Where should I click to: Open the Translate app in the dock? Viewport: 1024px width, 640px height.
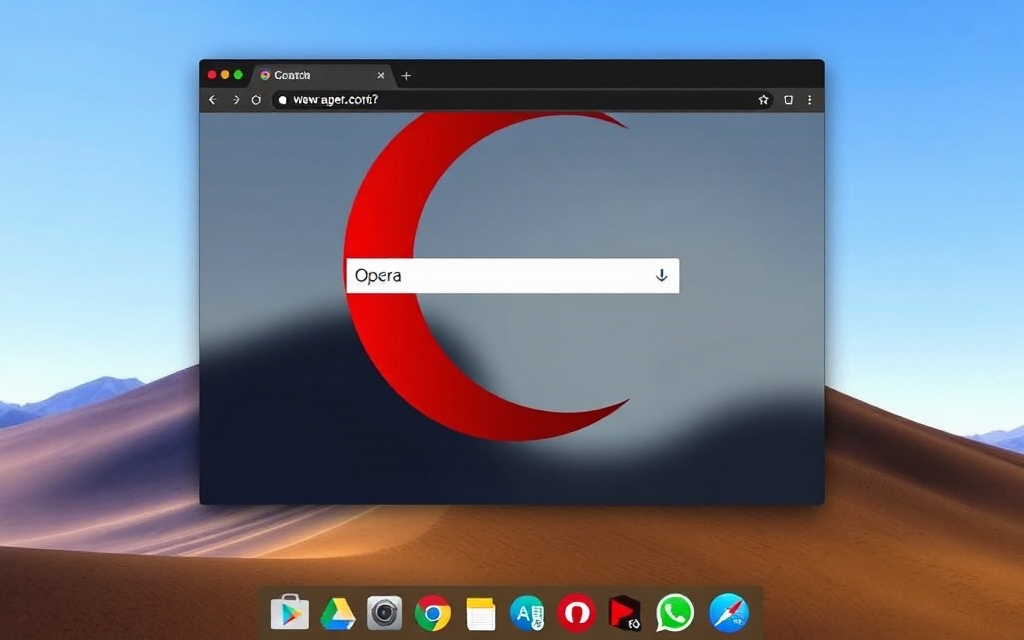click(x=528, y=613)
